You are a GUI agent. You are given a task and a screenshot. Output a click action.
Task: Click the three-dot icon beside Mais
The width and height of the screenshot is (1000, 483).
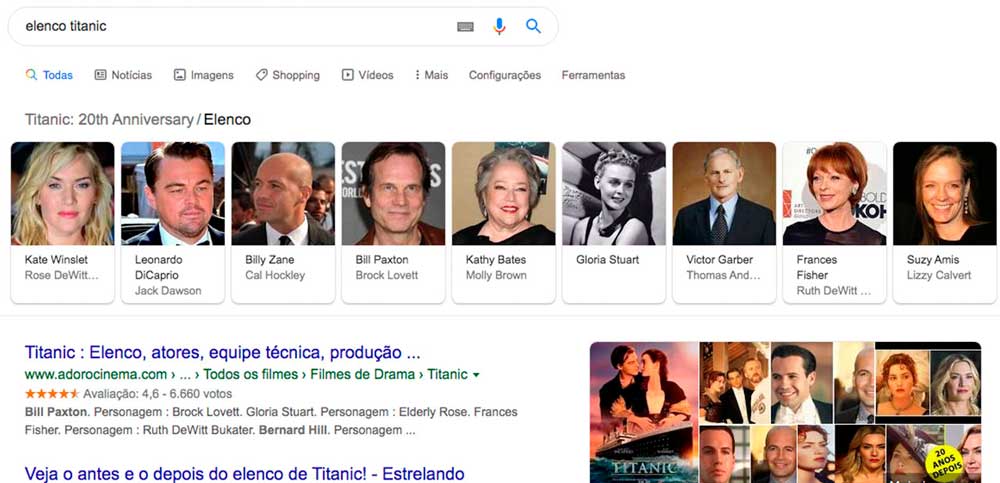[x=417, y=75]
